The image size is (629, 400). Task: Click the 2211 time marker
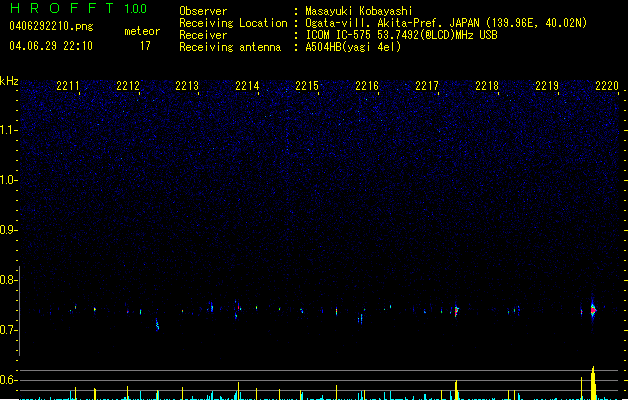68,86
